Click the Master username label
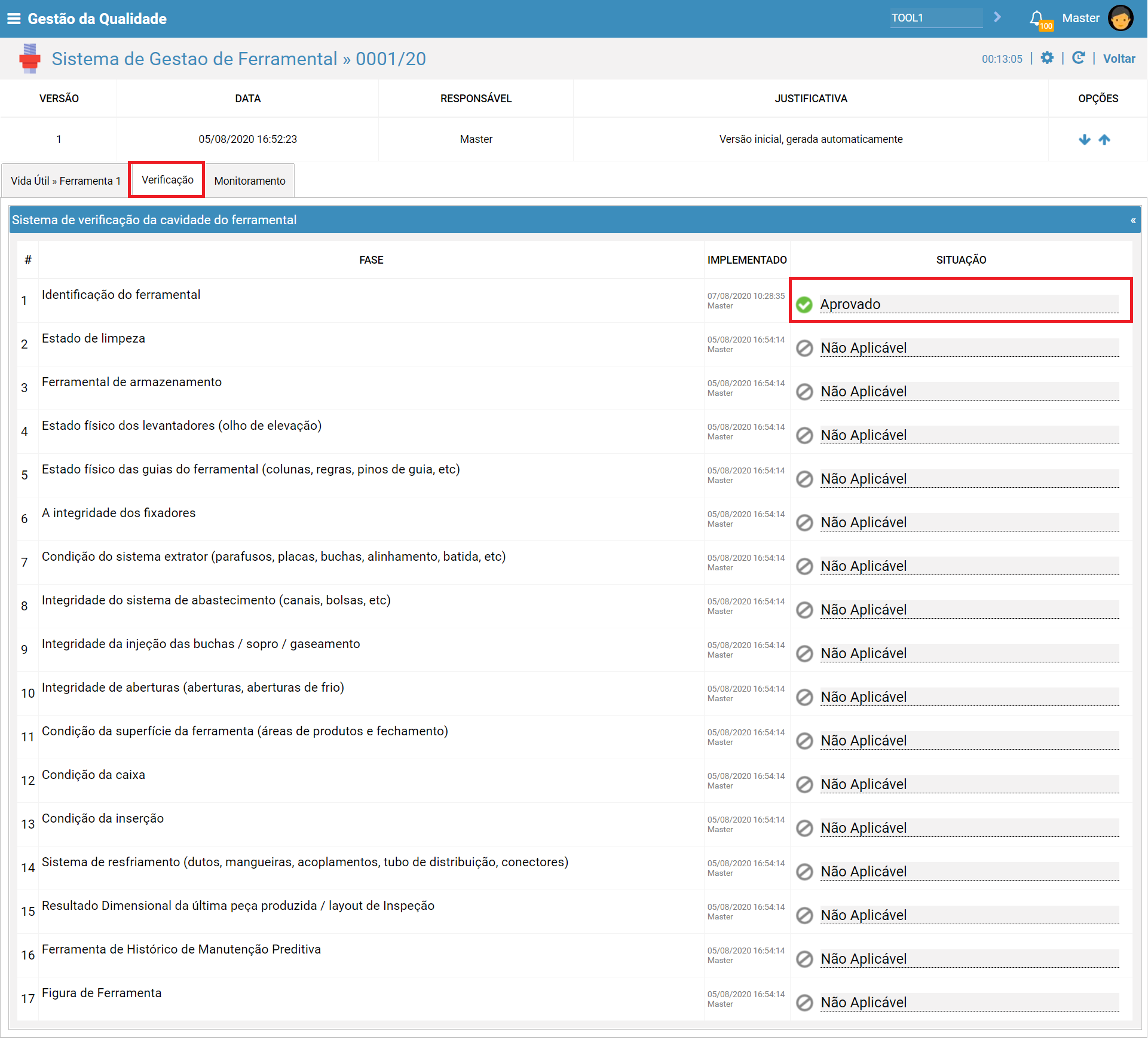Viewport: 1148px width, 1039px height. (x=1080, y=18)
